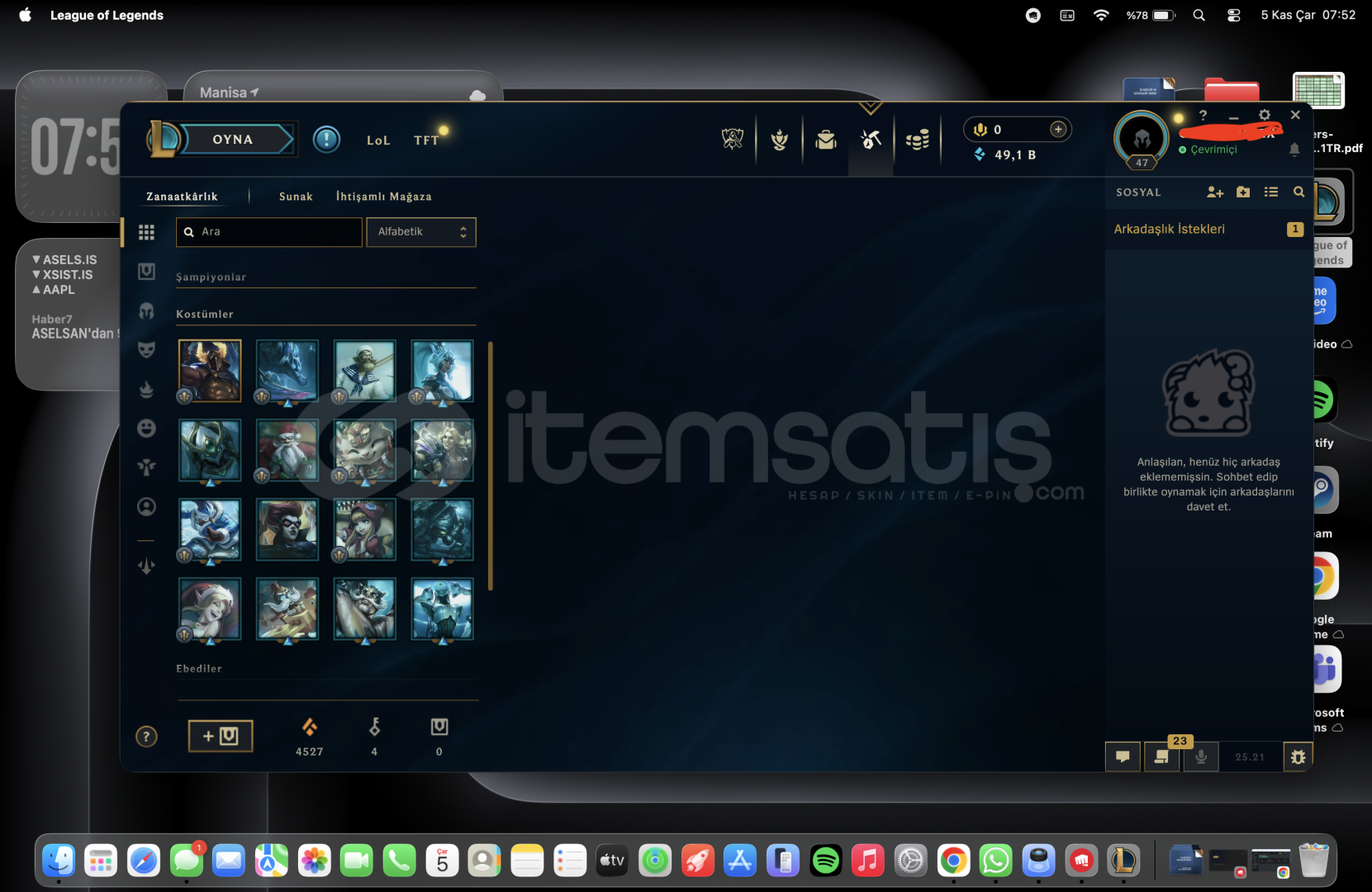Click the chat bubble icon
This screenshot has height=892, width=1372.
point(1123,757)
